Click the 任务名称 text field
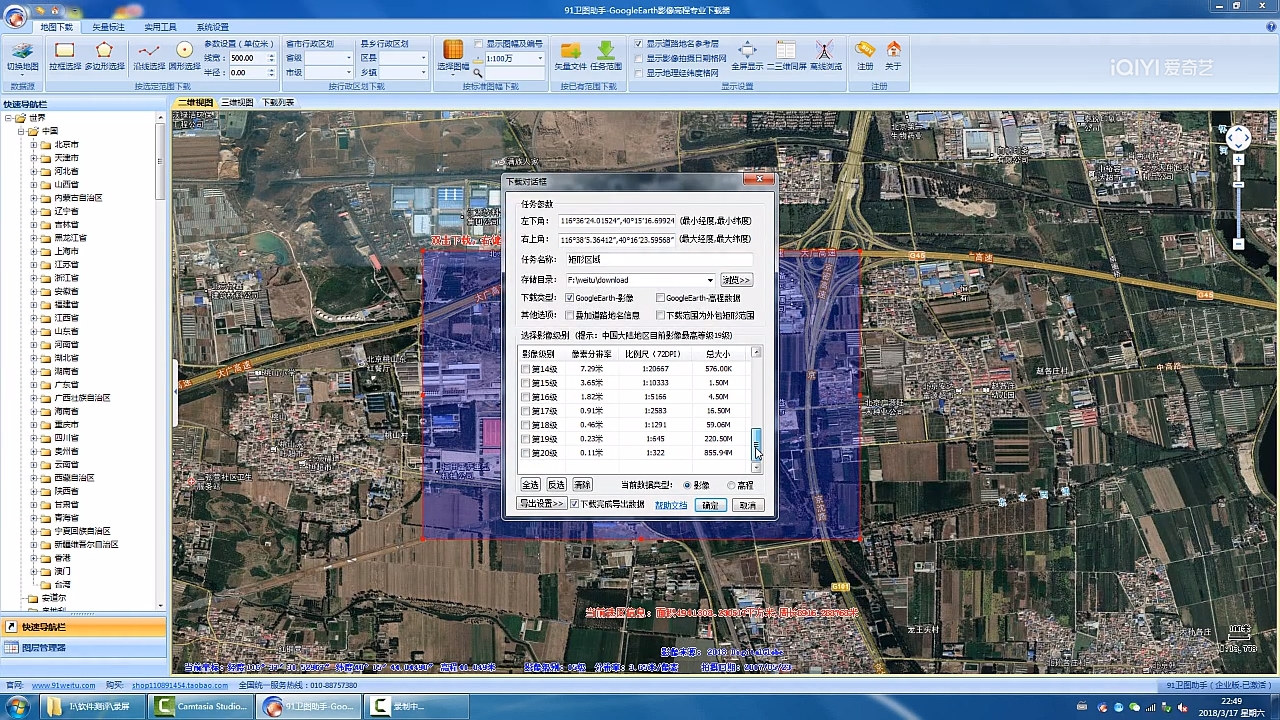The height and width of the screenshot is (720, 1280). (658, 259)
